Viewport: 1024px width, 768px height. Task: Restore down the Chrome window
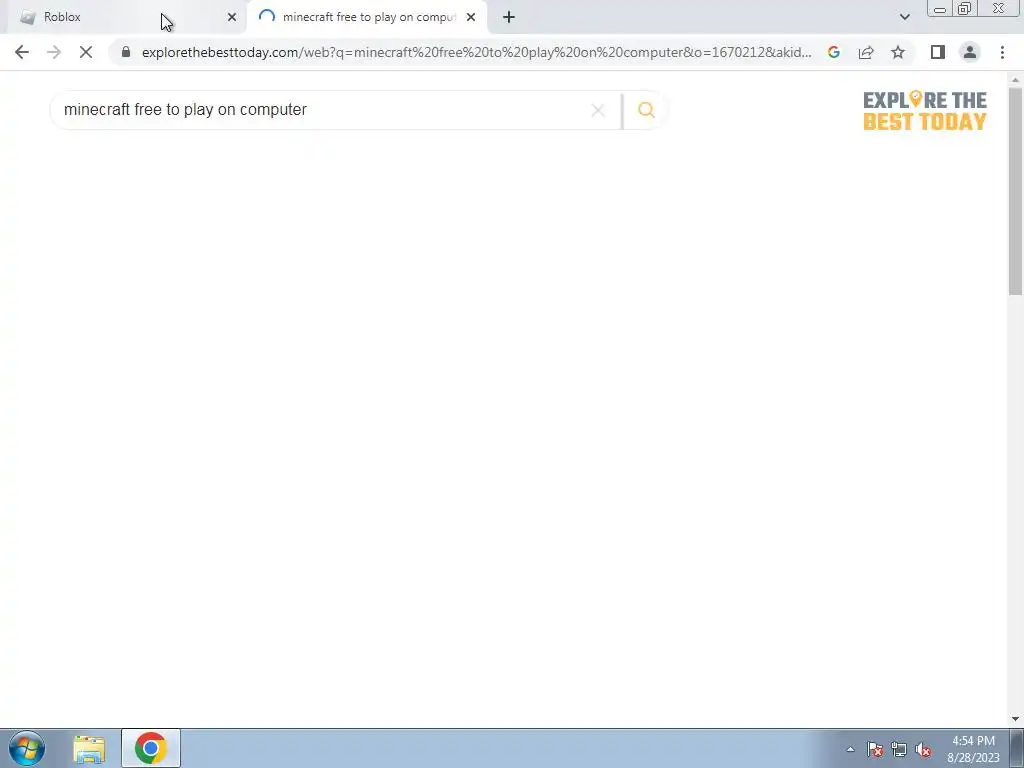coord(964,8)
